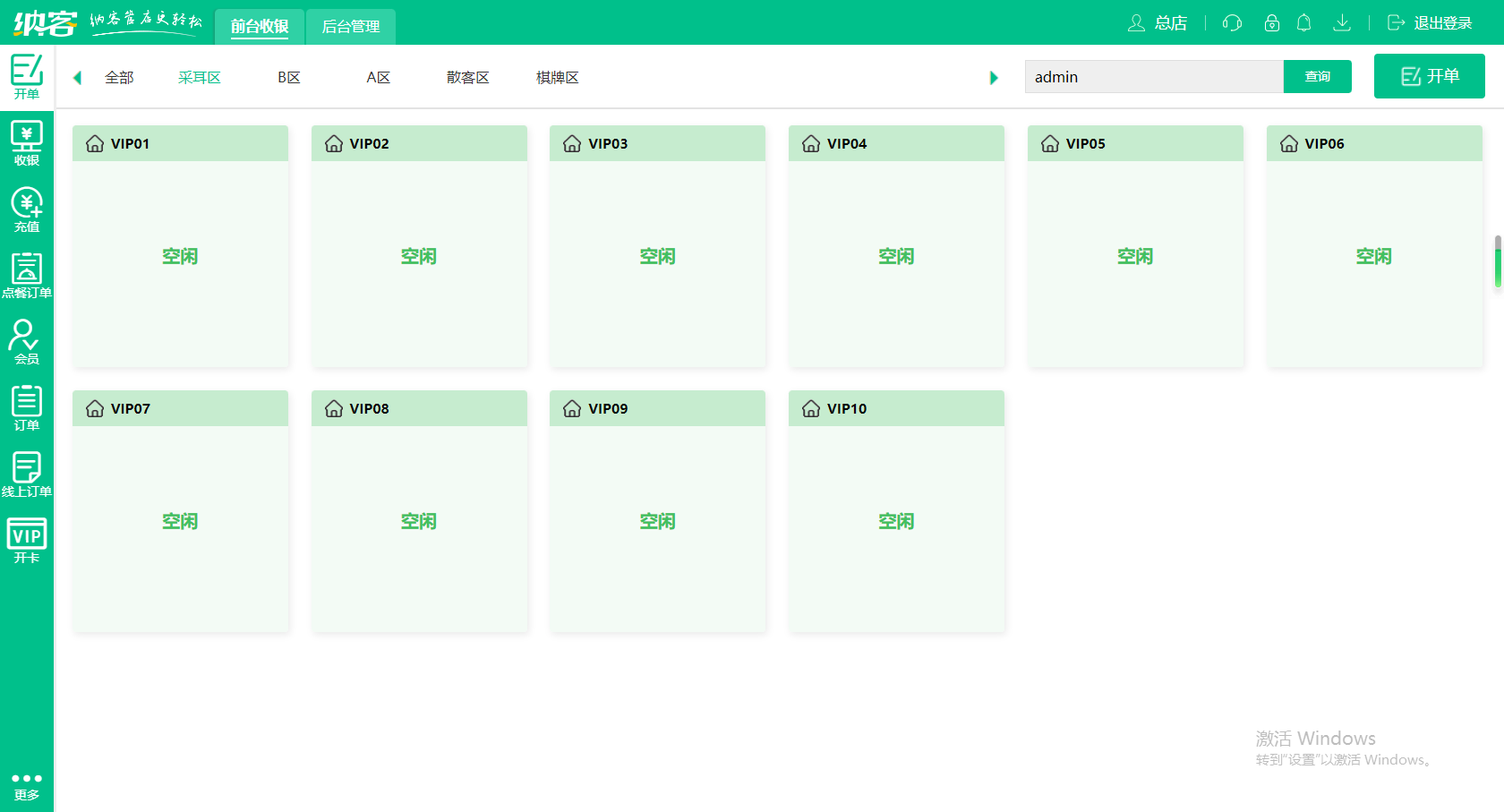Click the lock screen icon
This screenshot has width=1504, height=812.
click(1271, 23)
